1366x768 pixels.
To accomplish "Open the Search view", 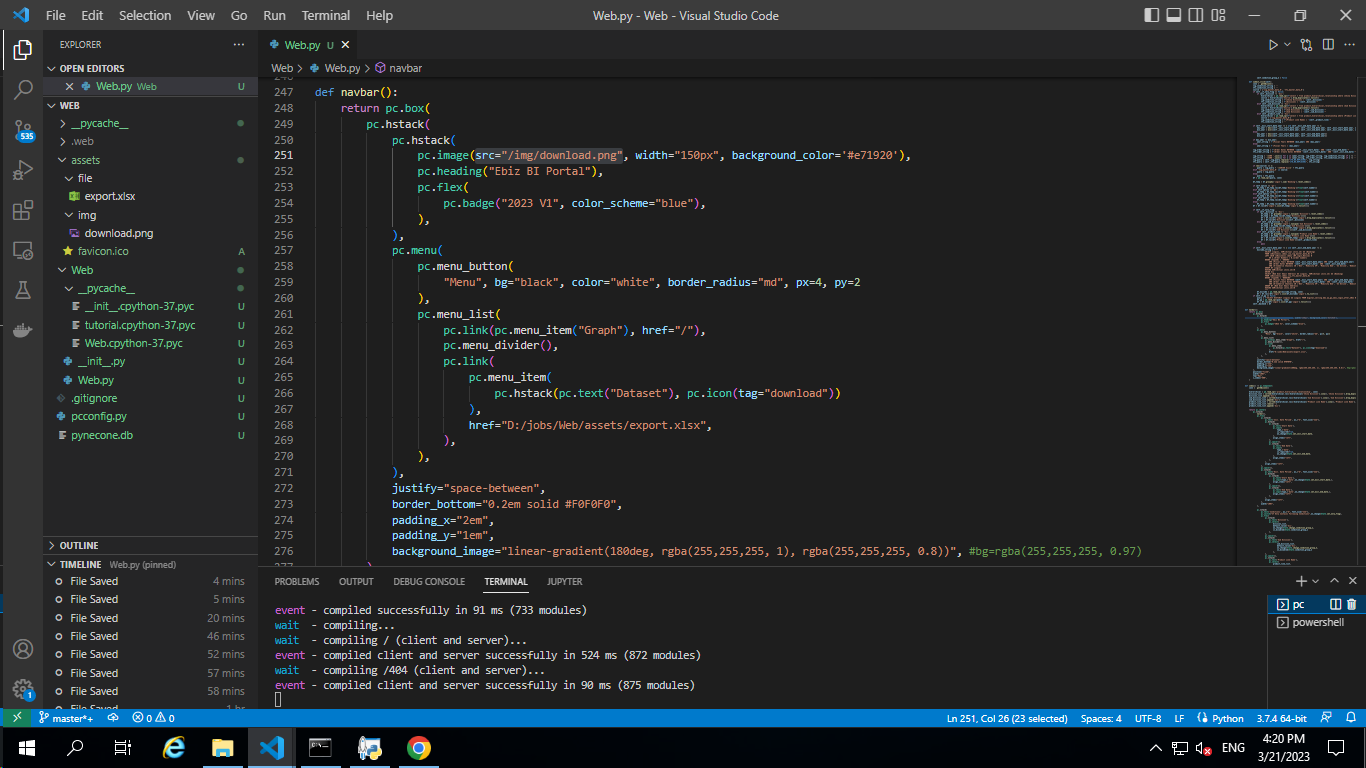I will (24, 89).
